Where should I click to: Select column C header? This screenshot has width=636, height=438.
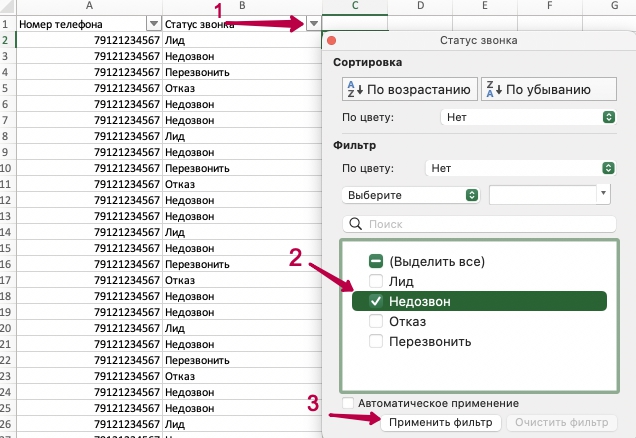coord(355,6)
